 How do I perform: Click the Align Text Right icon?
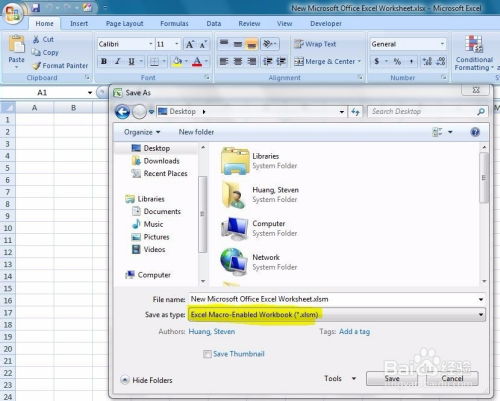pos(252,61)
